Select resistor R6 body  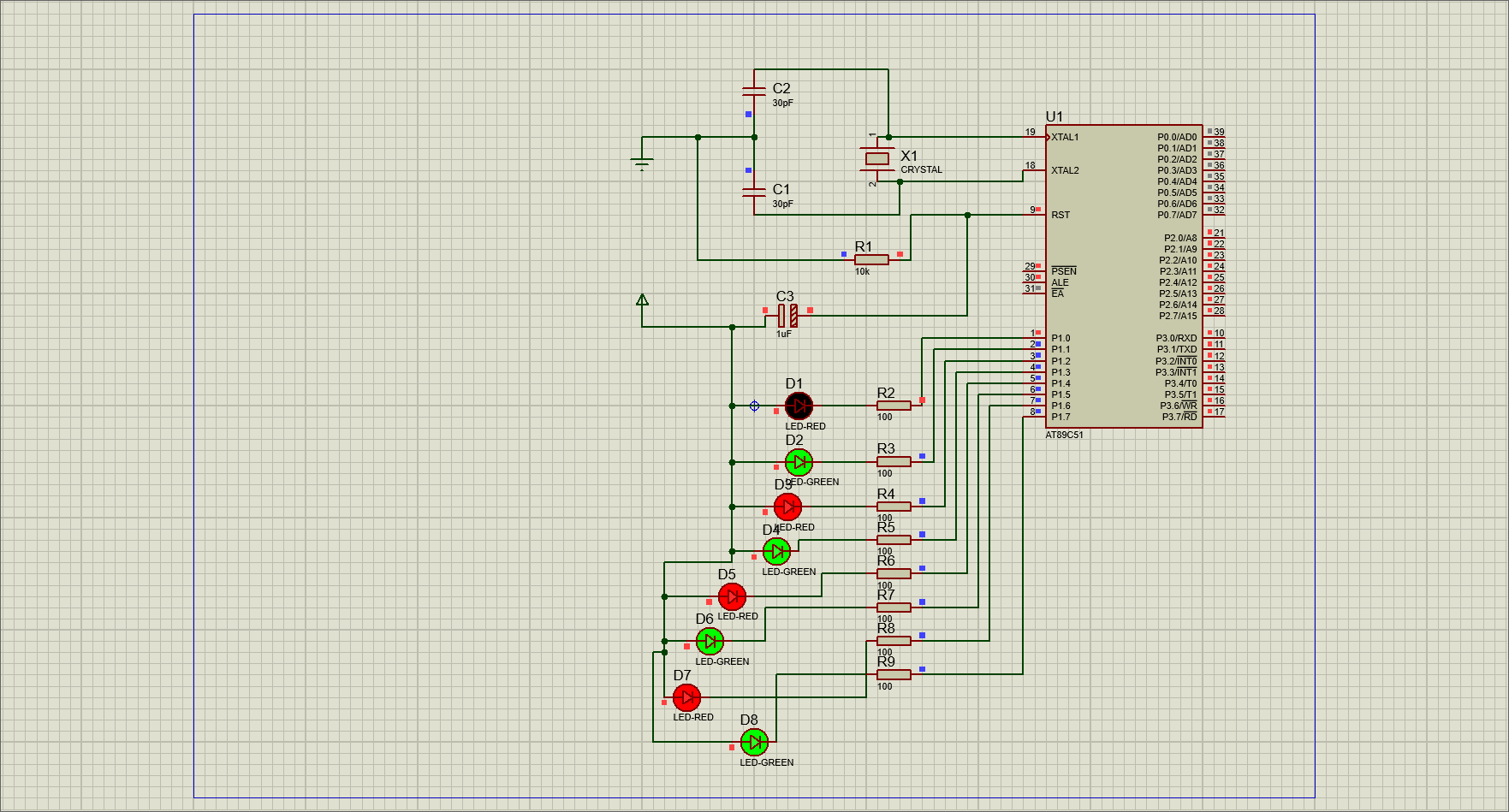pos(894,573)
